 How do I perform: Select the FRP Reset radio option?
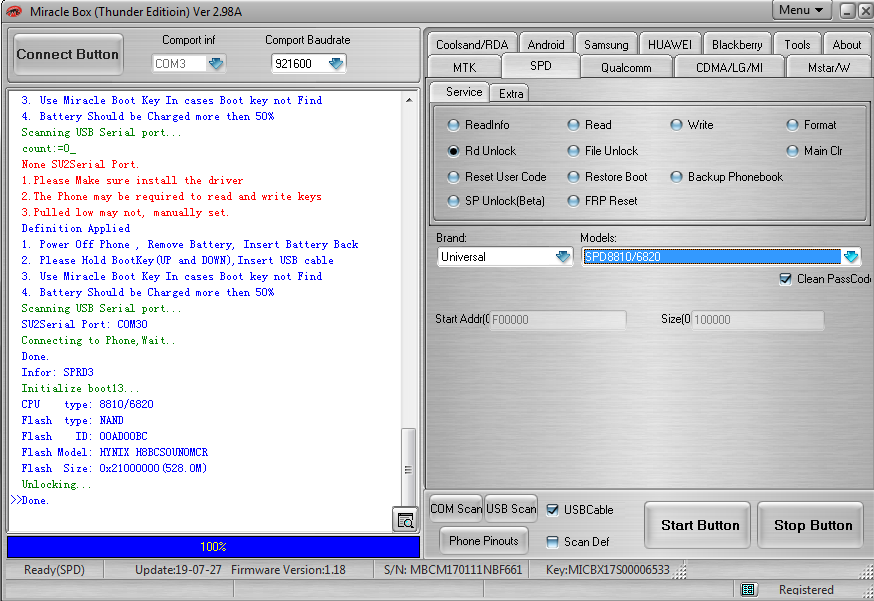click(x=603, y=201)
